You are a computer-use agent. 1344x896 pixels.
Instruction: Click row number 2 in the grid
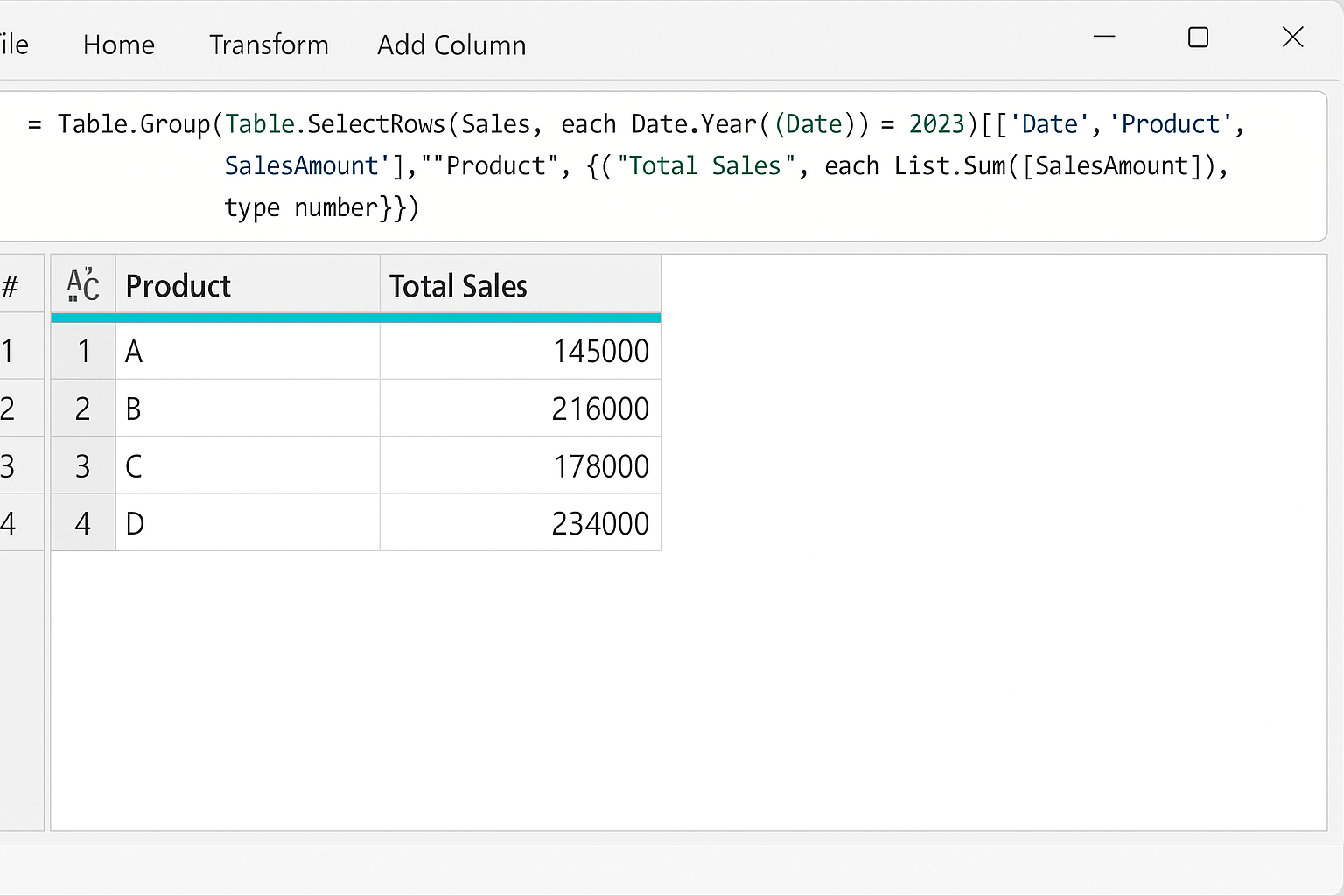point(83,409)
